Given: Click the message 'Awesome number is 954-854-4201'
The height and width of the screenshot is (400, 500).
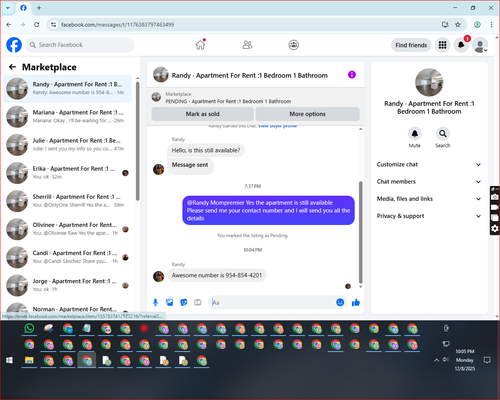Looking at the screenshot, I should coord(217,275).
